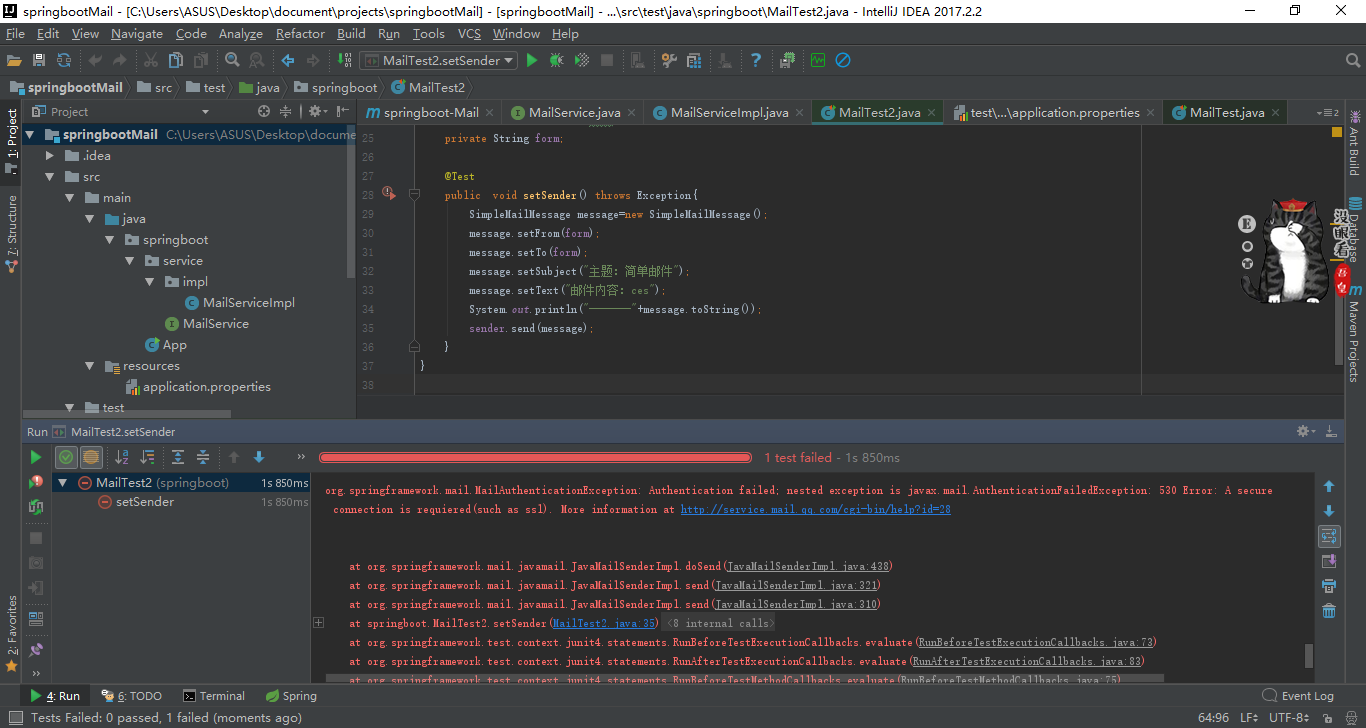1366x728 pixels.
Task: Click the Print icon beside the console
Action: pos(1329,586)
